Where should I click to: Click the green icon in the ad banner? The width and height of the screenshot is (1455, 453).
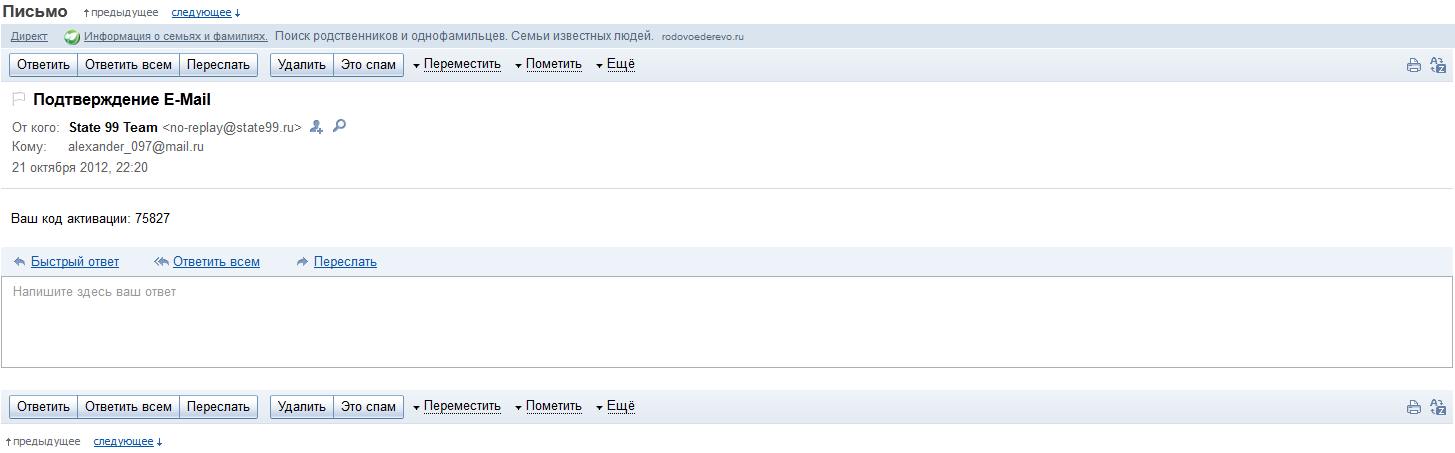pyautogui.click(x=72, y=37)
